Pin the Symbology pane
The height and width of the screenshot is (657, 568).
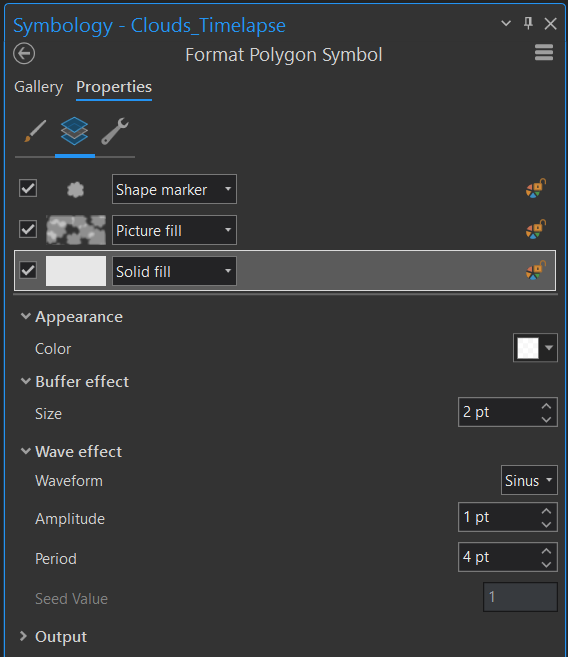tap(528, 23)
